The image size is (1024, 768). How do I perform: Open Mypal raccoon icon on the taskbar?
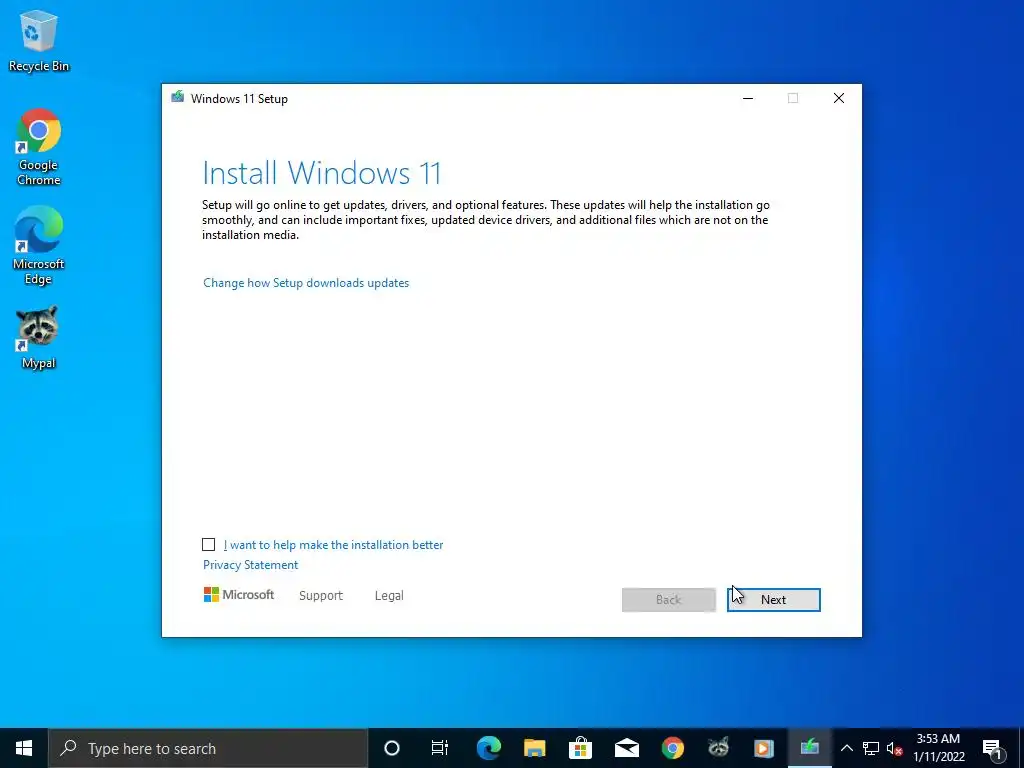click(x=718, y=748)
